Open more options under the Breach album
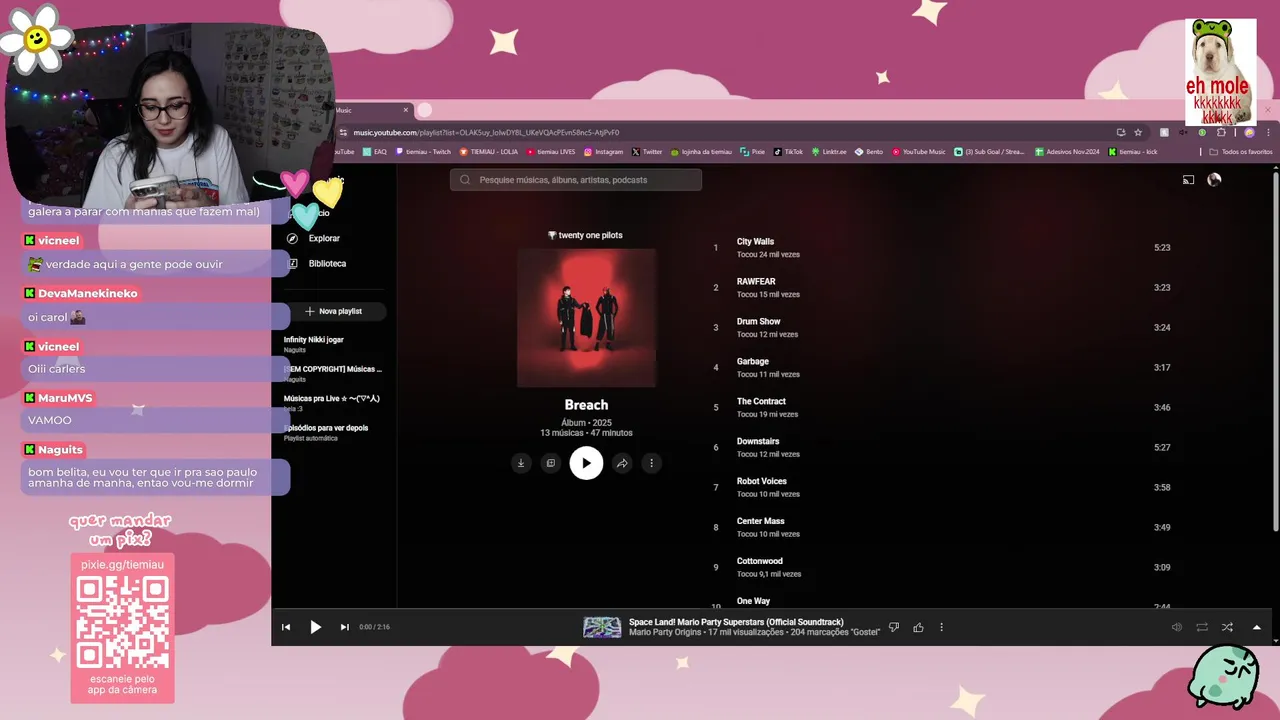The width and height of the screenshot is (1280, 720). point(651,463)
